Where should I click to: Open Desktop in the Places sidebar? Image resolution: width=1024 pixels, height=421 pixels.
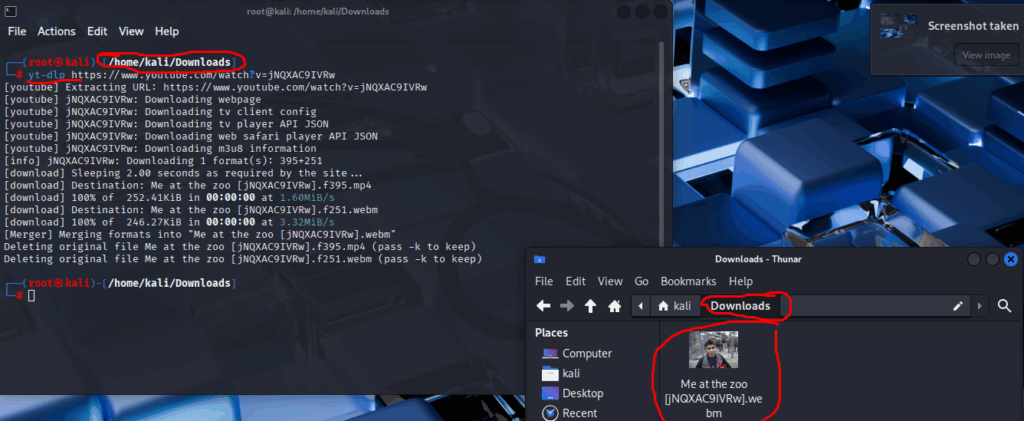pyautogui.click(x=583, y=394)
